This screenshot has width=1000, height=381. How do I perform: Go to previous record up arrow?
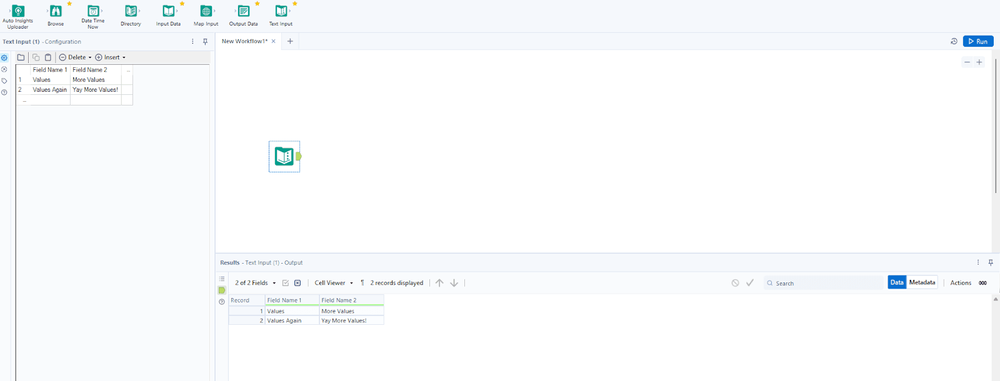pyautogui.click(x=439, y=283)
